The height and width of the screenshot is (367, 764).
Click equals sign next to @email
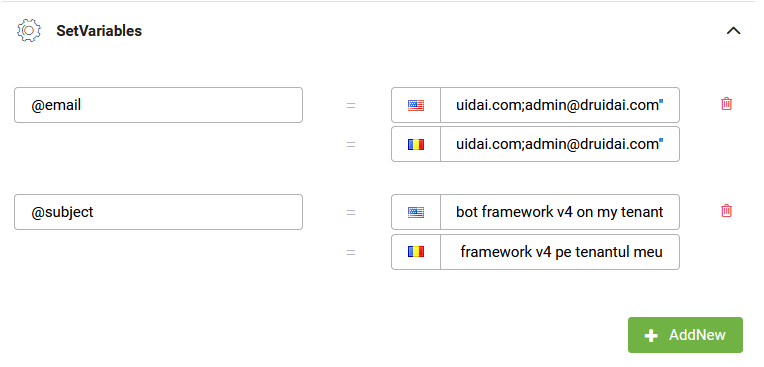coord(351,105)
